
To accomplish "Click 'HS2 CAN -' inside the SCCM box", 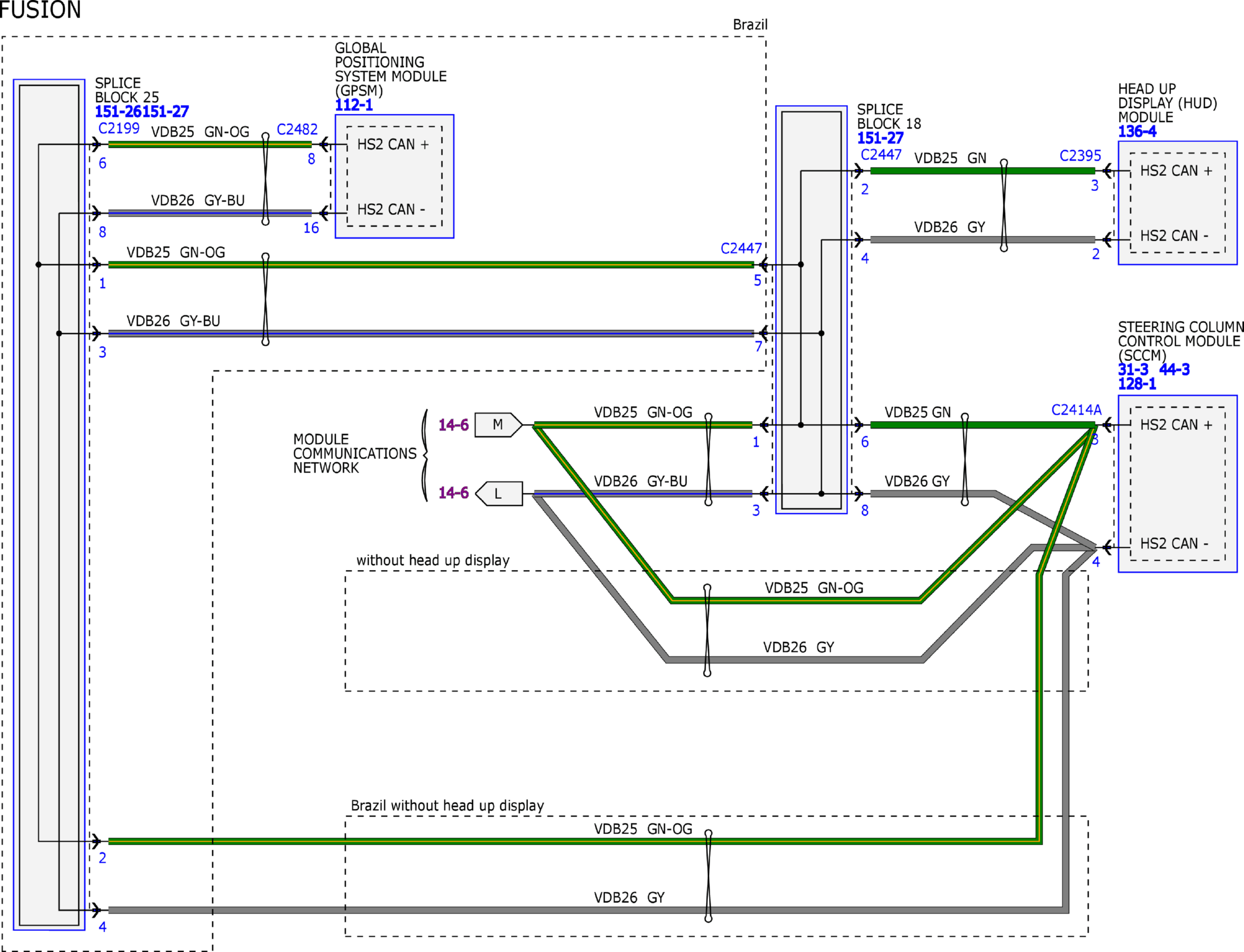I will point(1174,543).
